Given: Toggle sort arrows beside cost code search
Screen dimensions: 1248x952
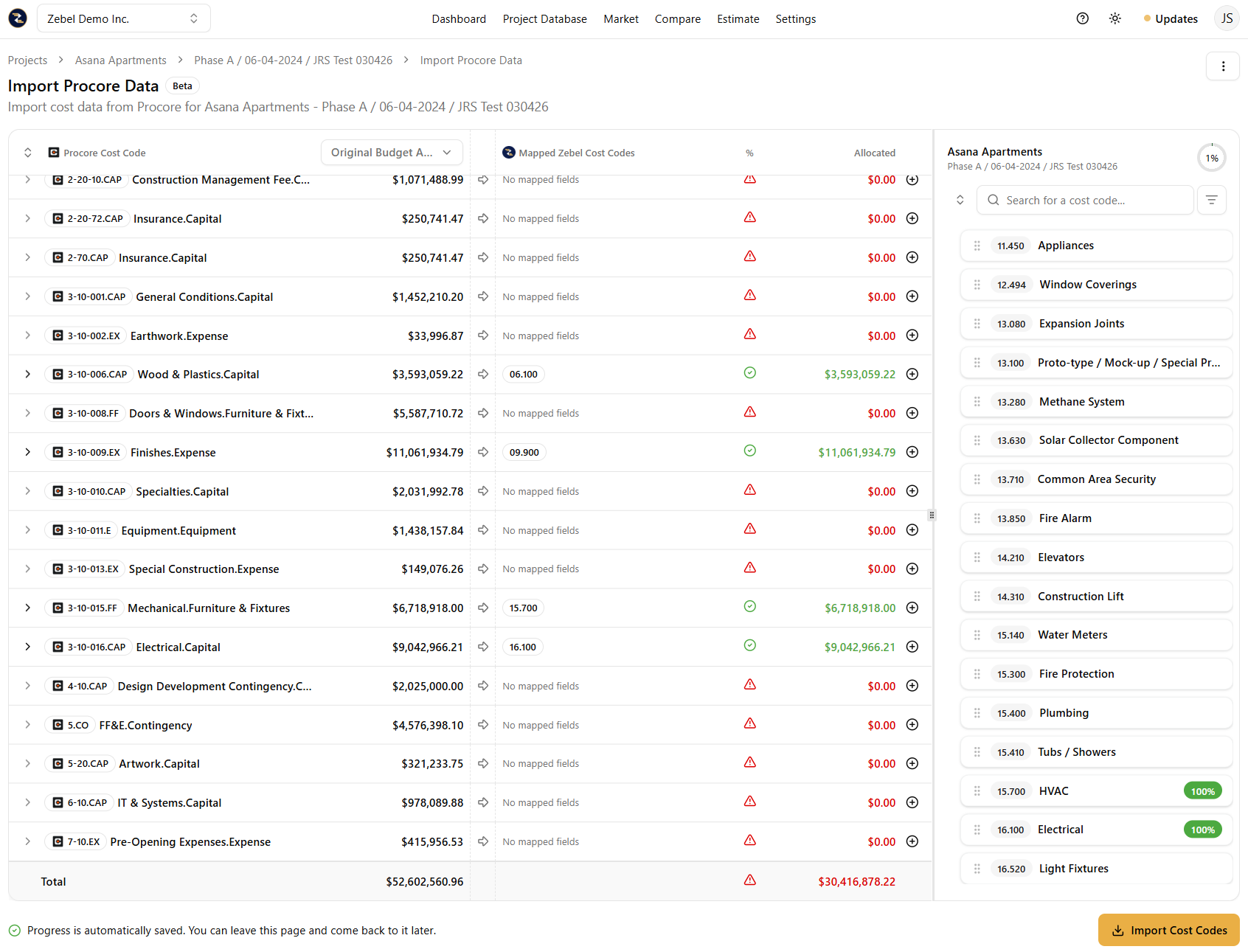Looking at the screenshot, I should 960,200.
